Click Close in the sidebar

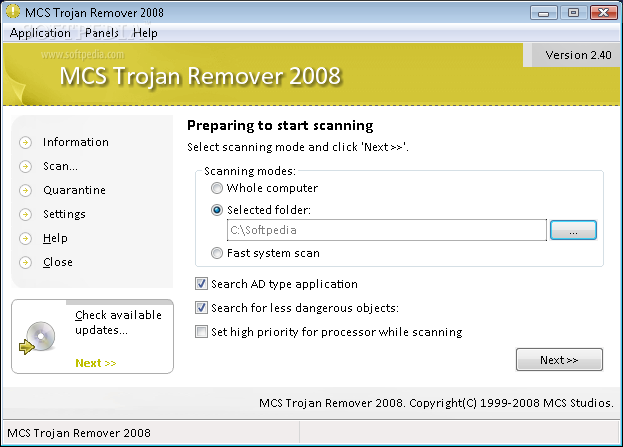point(58,262)
